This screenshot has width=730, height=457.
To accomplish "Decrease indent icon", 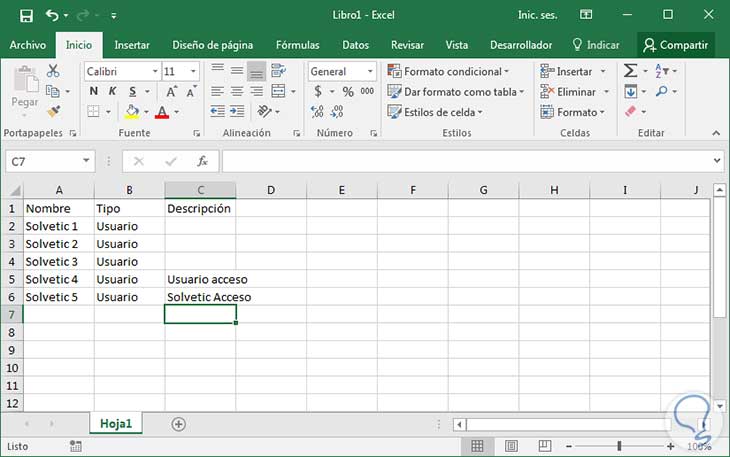I will [217, 111].
